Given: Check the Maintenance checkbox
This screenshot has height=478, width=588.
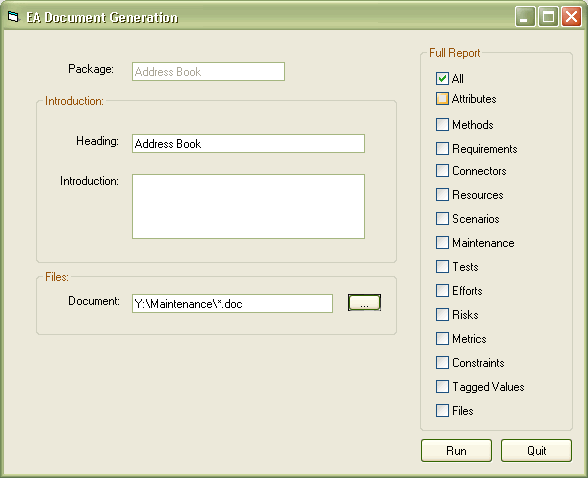Looking at the screenshot, I should point(442,243).
